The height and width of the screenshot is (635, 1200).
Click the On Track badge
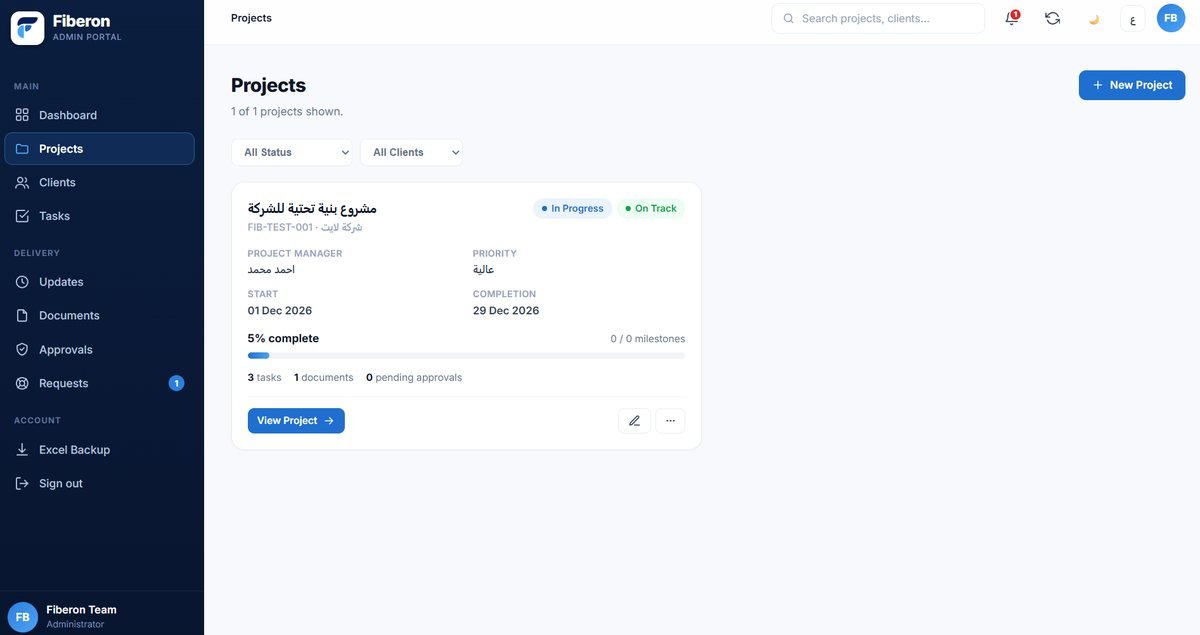[651, 208]
